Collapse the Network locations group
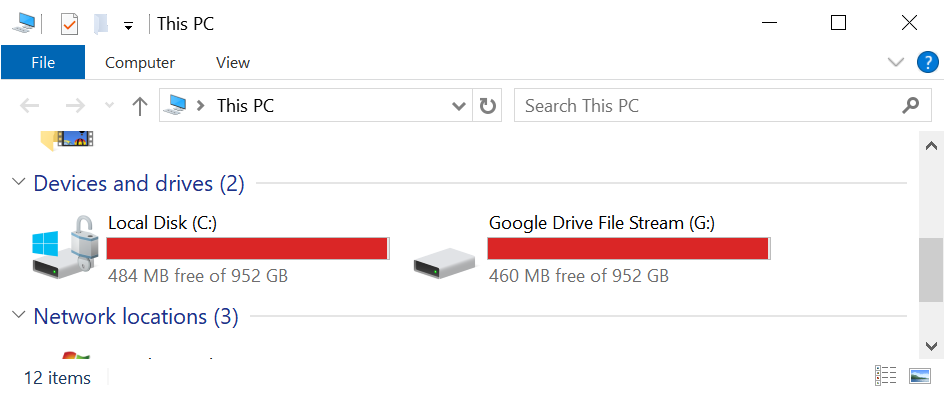945x395 pixels. (19, 314)
